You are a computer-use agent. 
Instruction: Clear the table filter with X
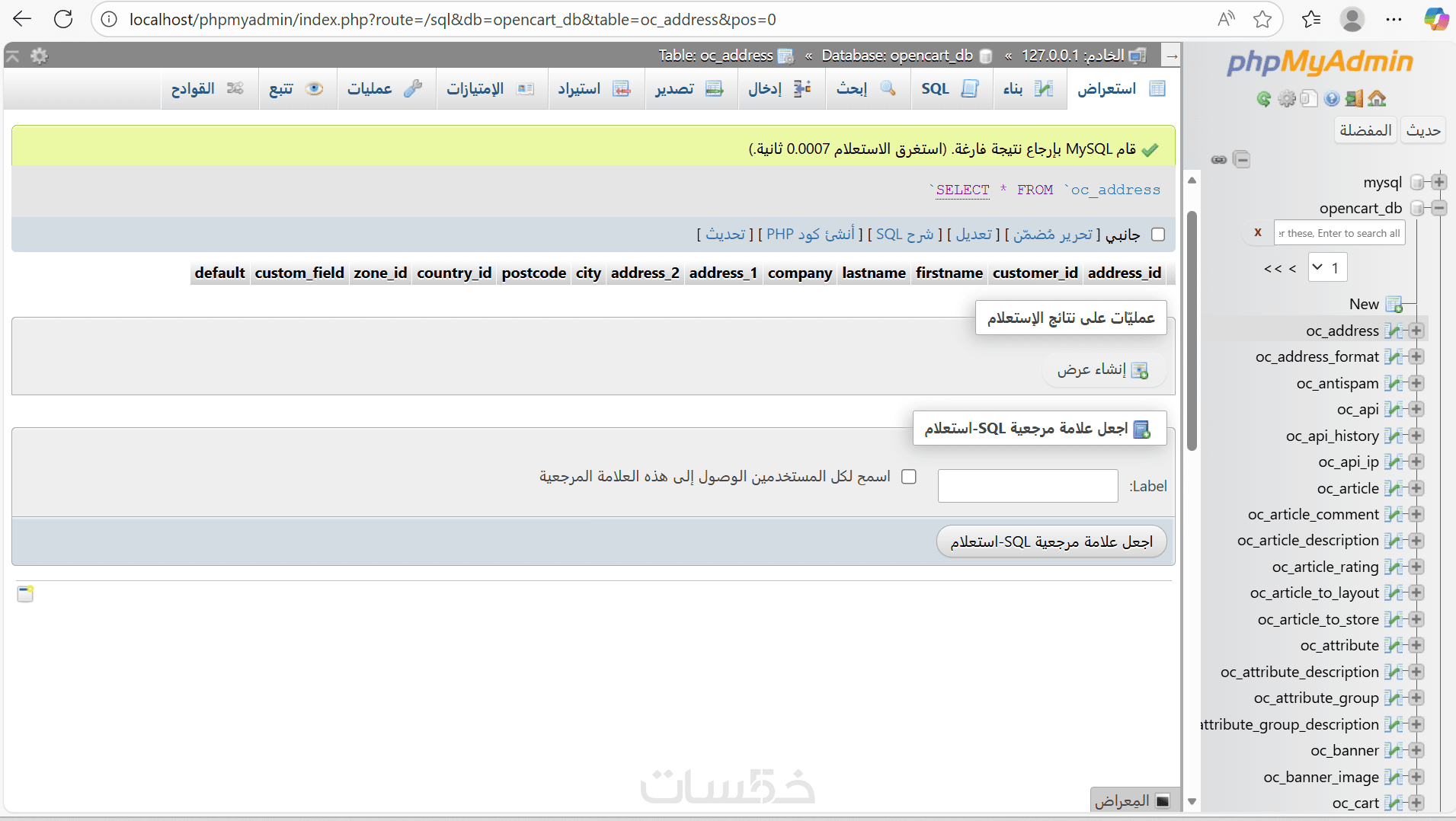pos(1258,232)
